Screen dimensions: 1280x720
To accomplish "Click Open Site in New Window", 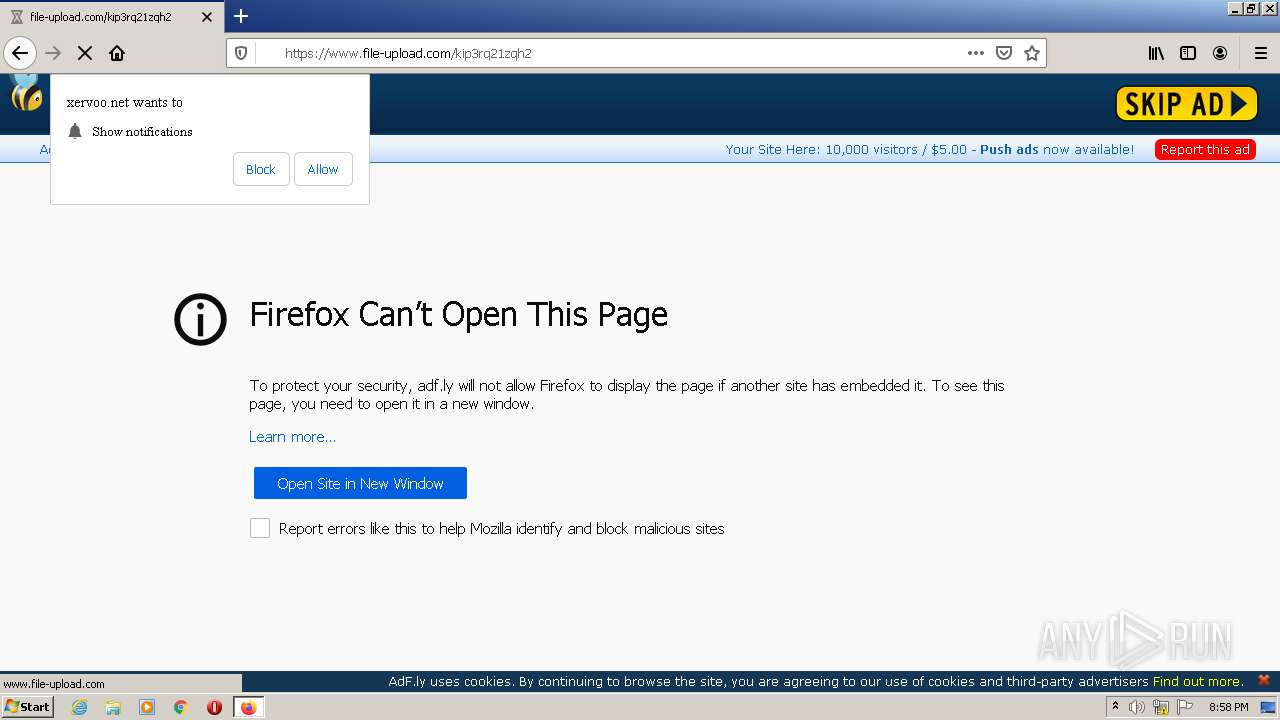I will (360, 483).
